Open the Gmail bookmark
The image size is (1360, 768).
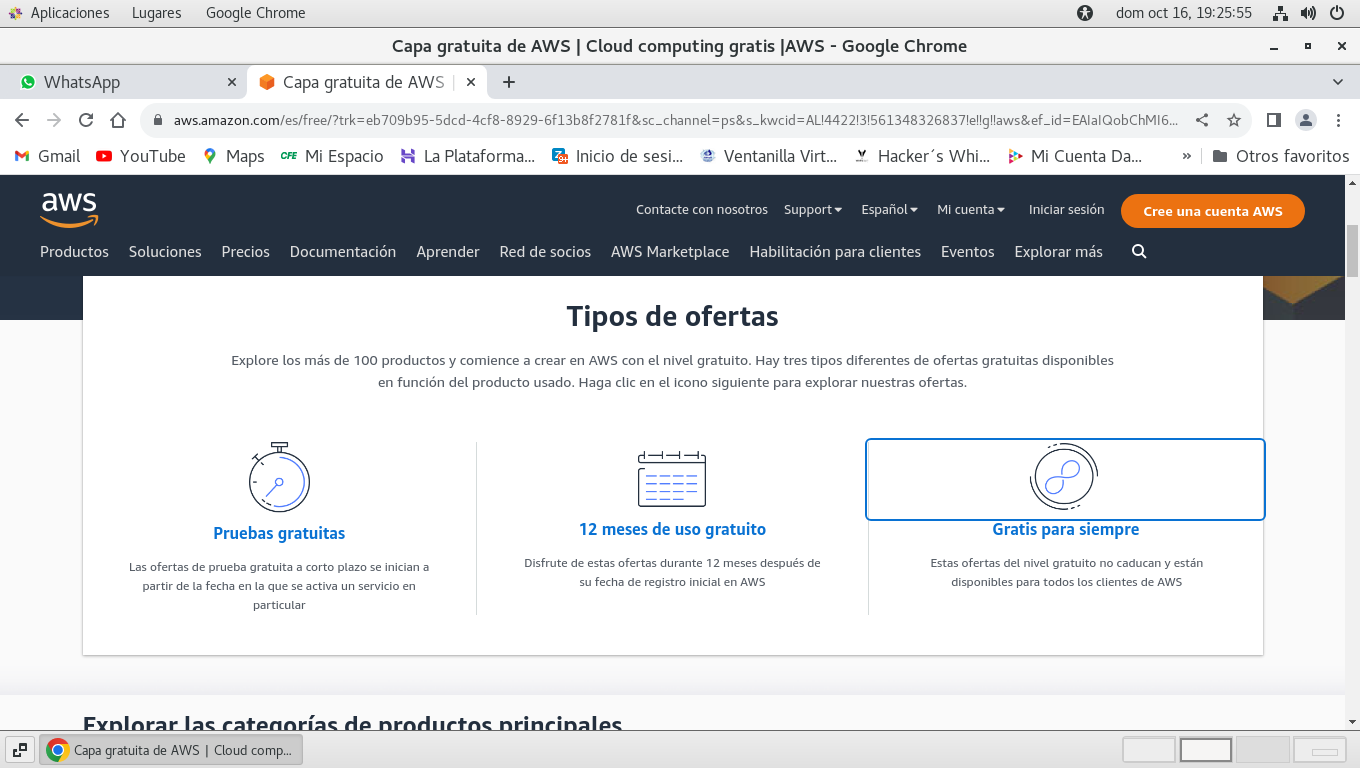coord(47,156)
